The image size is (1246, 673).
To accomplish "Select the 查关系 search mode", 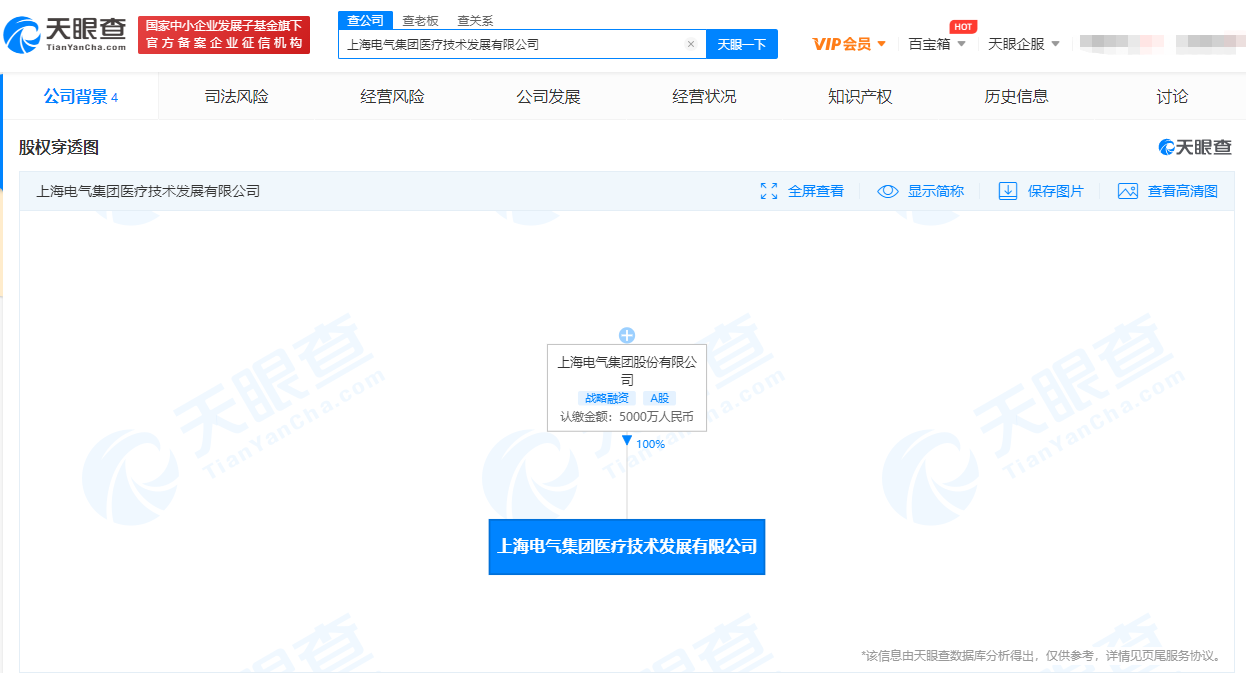I will coord(475,20).
